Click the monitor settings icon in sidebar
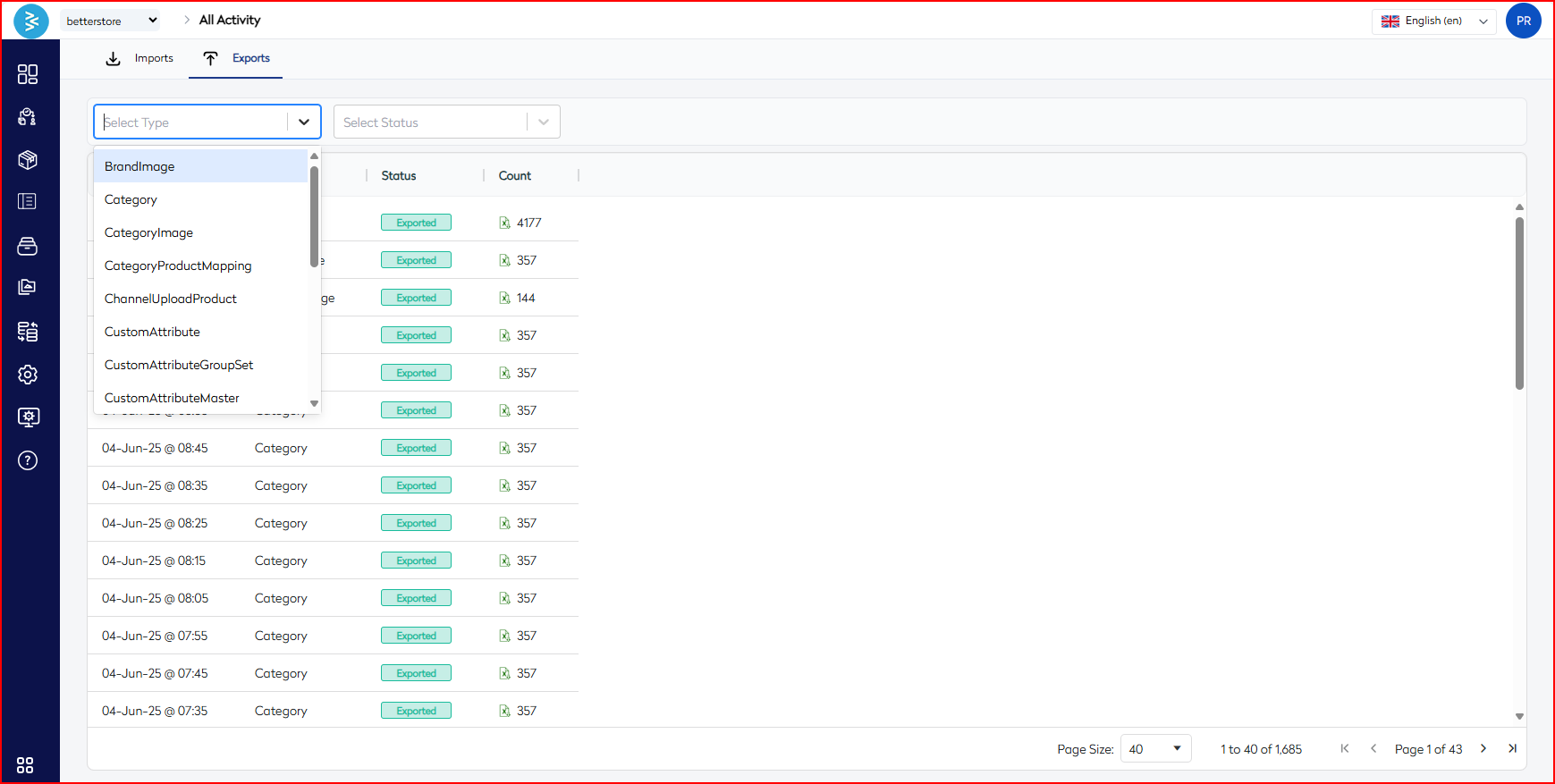The image size is (1555, 784). pos(28,417)
